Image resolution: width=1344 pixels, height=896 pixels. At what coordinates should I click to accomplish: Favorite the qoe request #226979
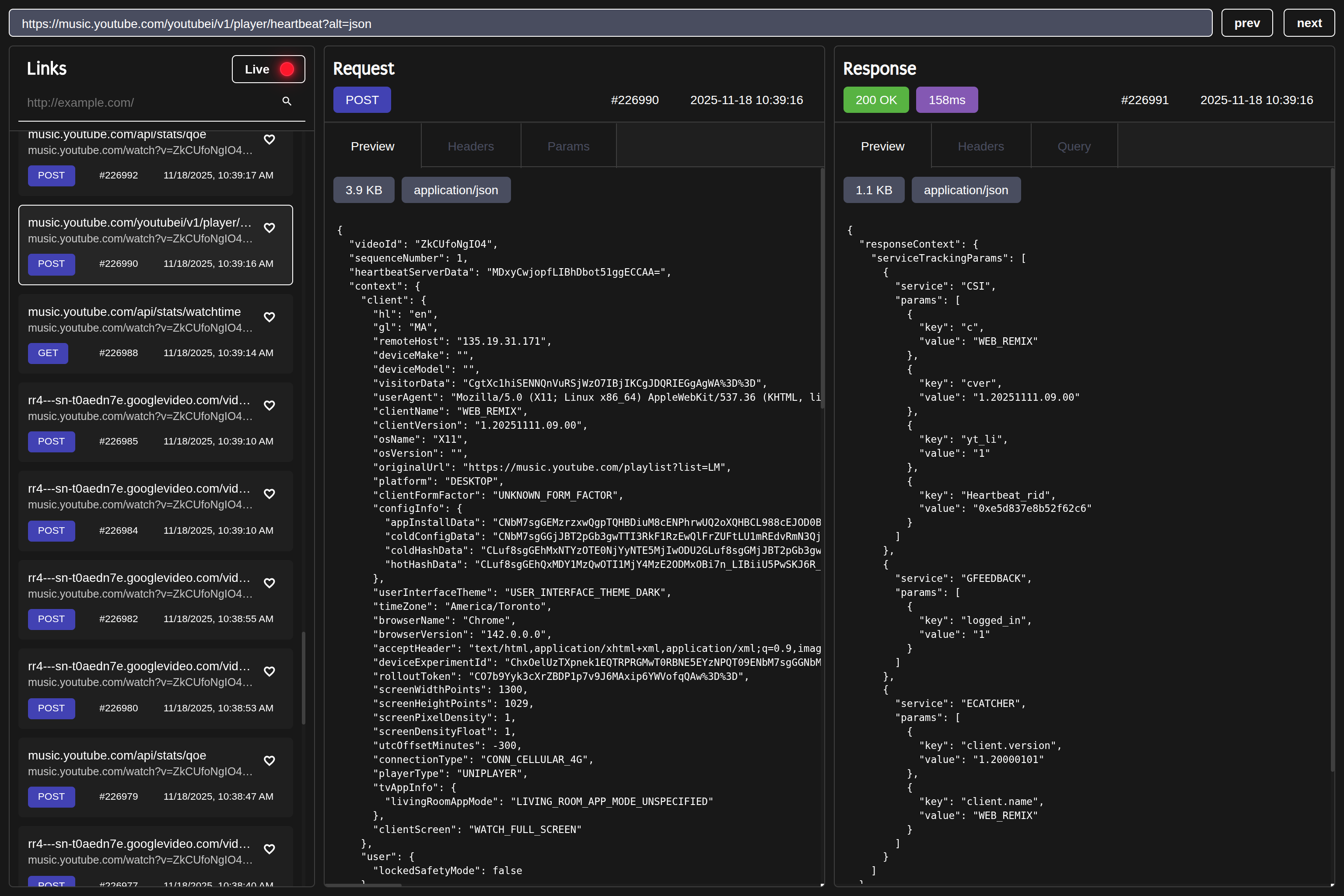[x=269, y=760]
